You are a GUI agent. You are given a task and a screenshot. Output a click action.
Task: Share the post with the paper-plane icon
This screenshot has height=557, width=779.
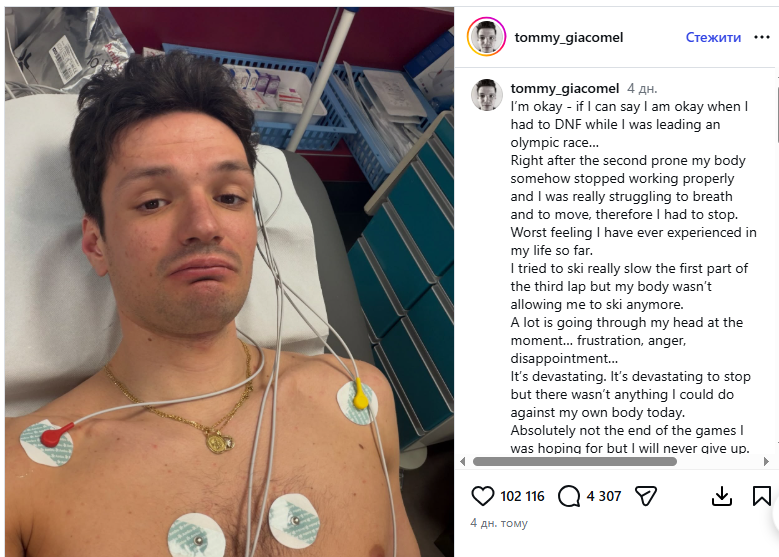646,496
